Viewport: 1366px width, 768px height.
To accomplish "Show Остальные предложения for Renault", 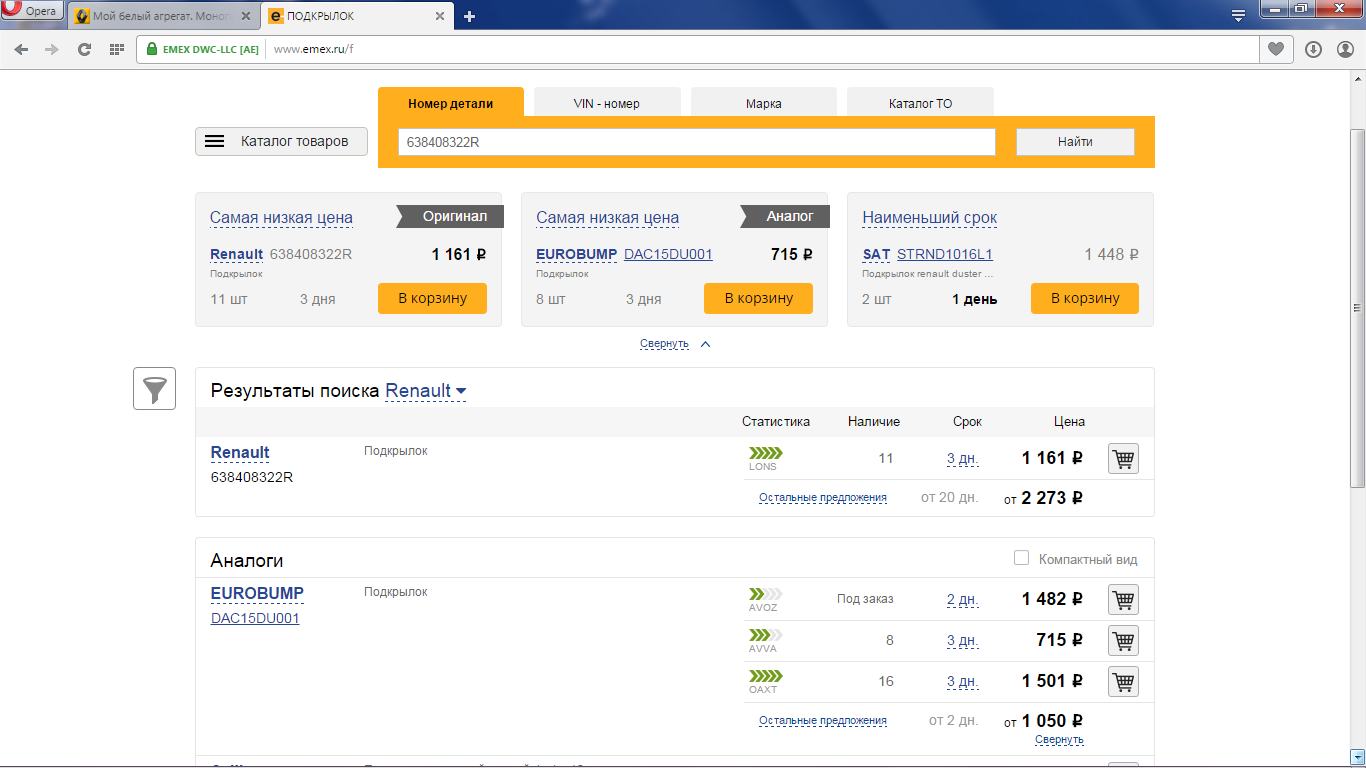I will point(823,498).
